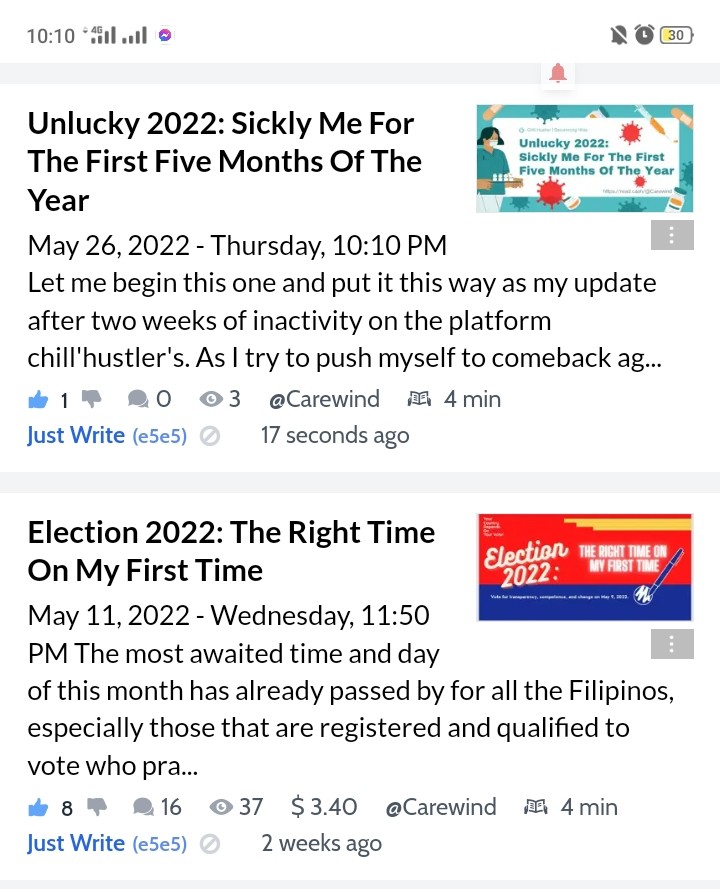Open the 16 comments on Election 2022 article
The height and width of the screenshot is (889, 720).
[x=156, y=807]
